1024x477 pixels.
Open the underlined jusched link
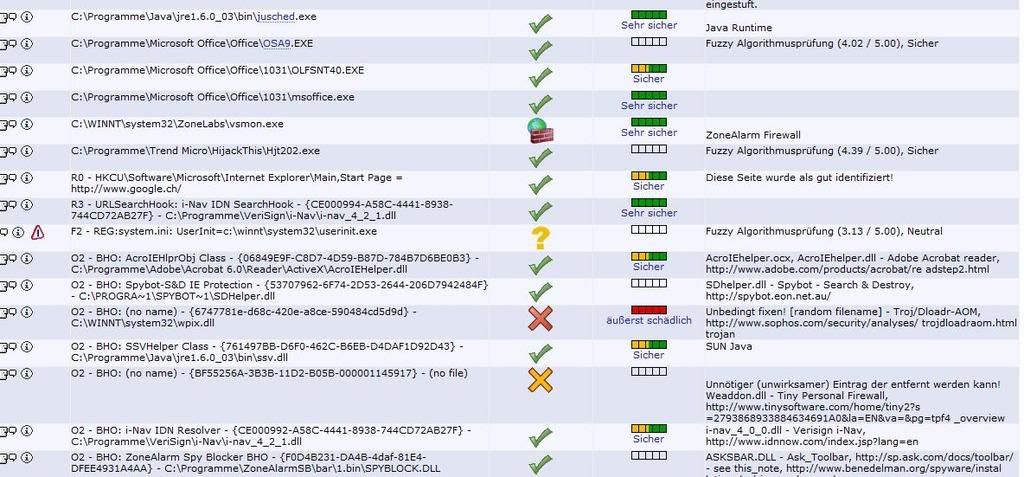click(274, 16)
